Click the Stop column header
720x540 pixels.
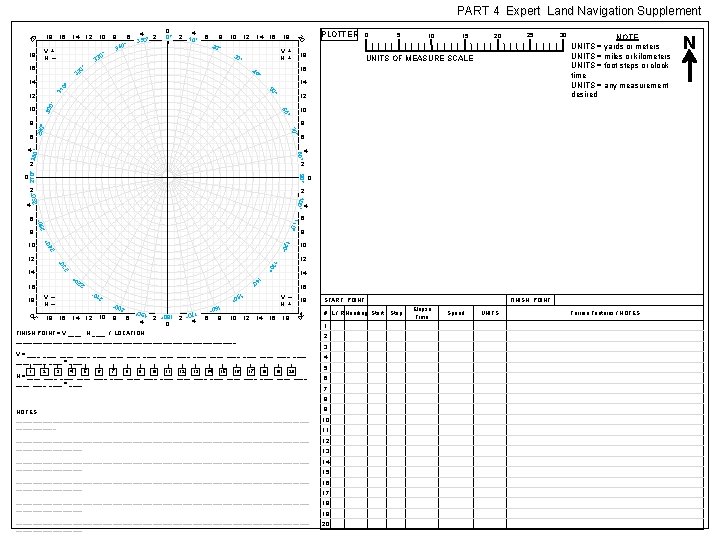pos(396,313)
